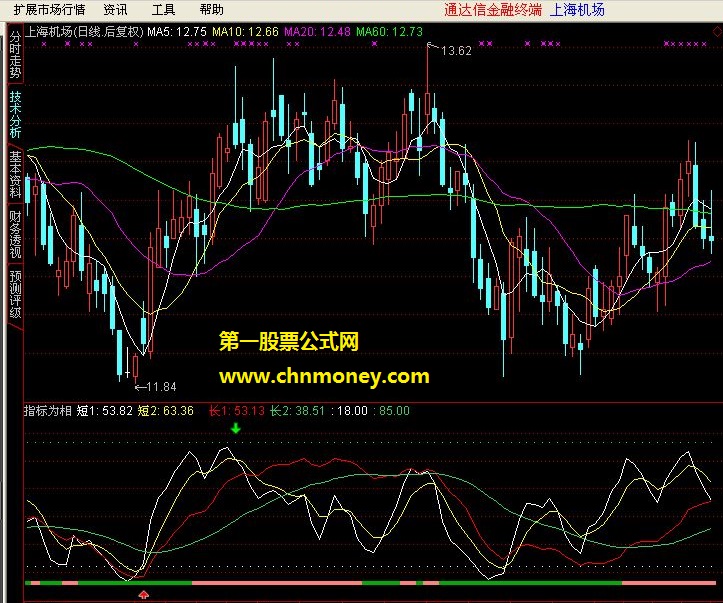Screen dimensions: 723x603
Task: Select the 长2: 38.51 indicator value
Action: coord(297,410)
